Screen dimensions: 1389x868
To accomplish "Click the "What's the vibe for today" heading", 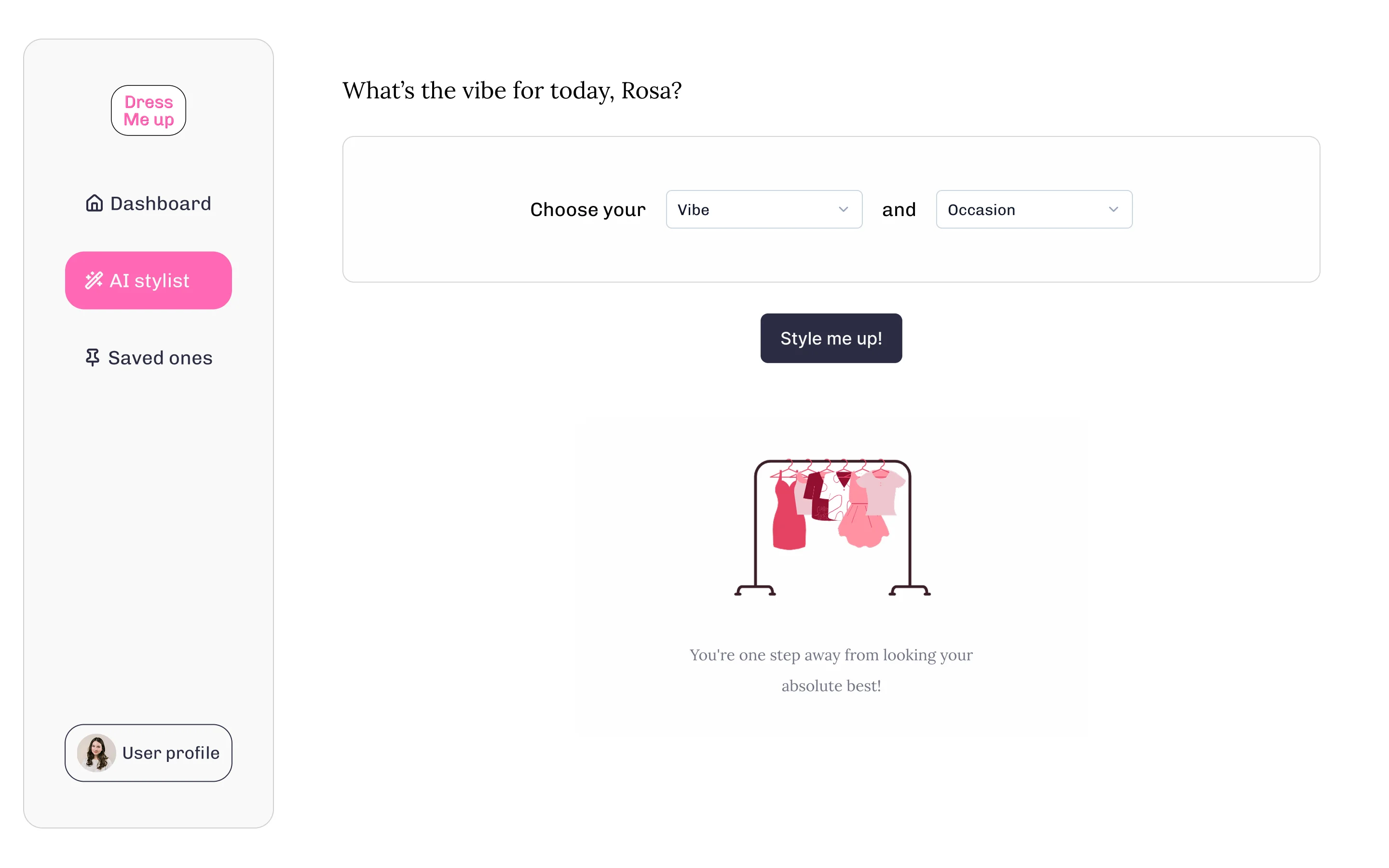I will click(512, 91).
